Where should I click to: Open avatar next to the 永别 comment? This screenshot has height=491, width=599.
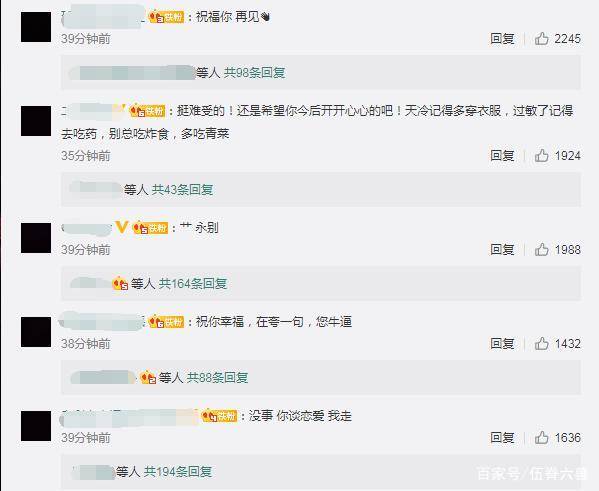pyautogui.click(x=36, y=238)
